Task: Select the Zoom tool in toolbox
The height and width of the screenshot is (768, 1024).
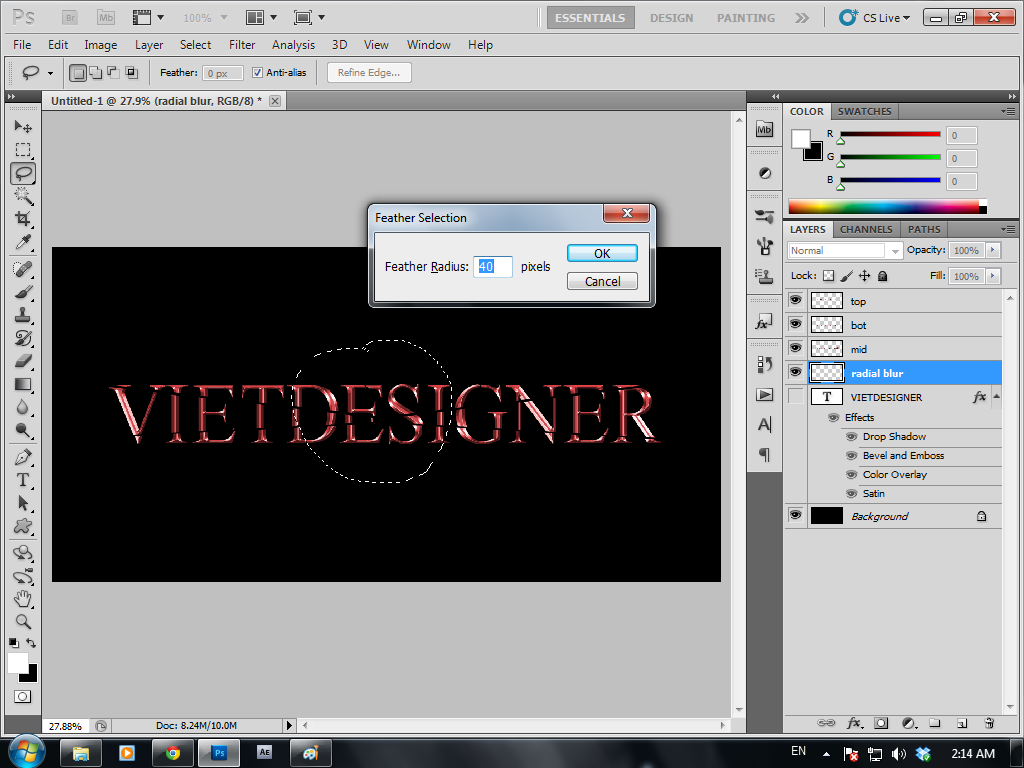Action: pos(23,622)
